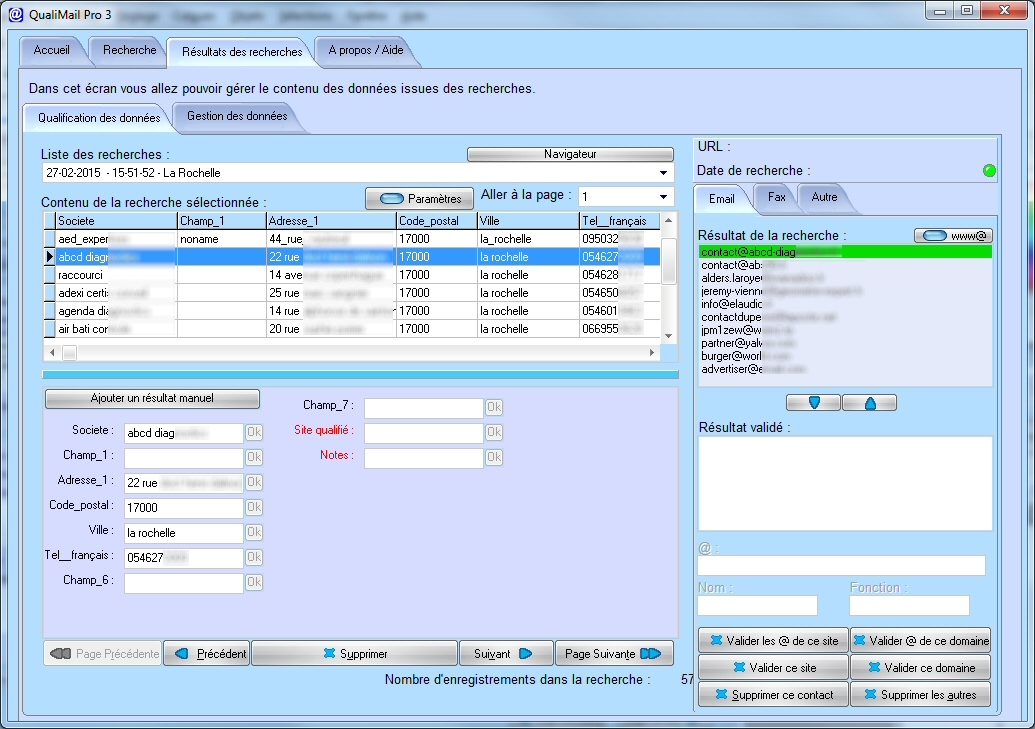Open the Paramètres button
Screen dimensions: 1035x729
419,199
